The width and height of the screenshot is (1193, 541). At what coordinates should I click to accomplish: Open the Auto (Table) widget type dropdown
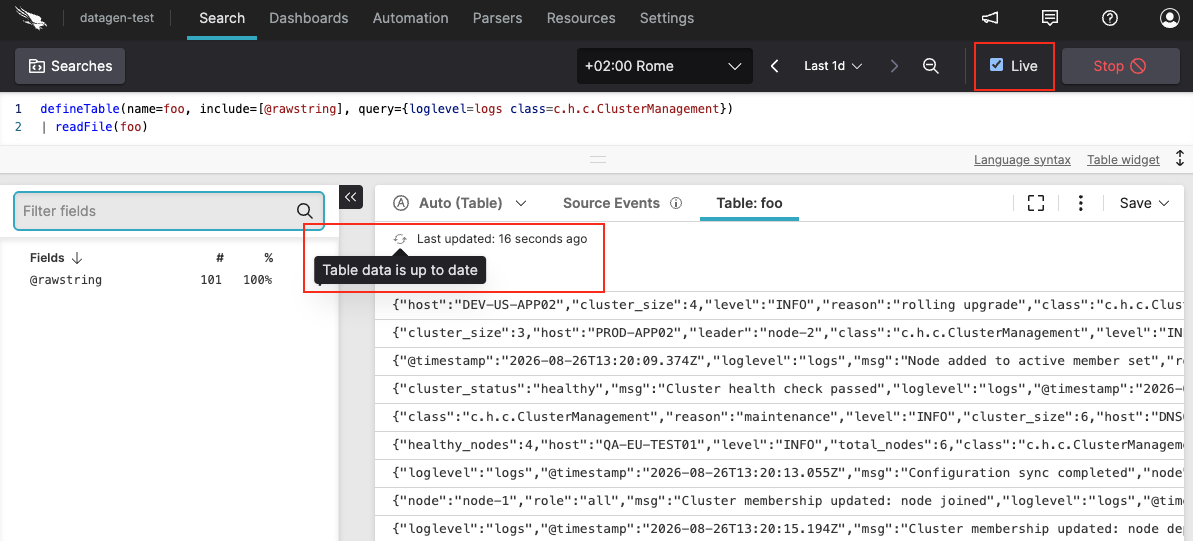click(460, 203)
